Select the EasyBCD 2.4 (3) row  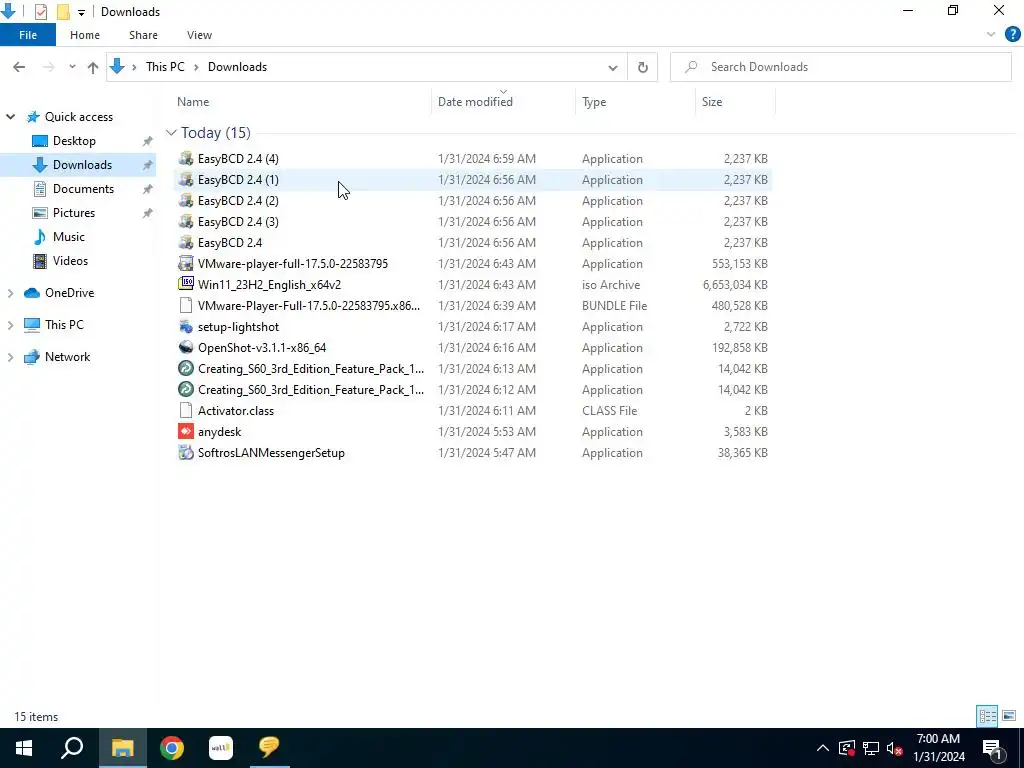click(x=473, y=221)
